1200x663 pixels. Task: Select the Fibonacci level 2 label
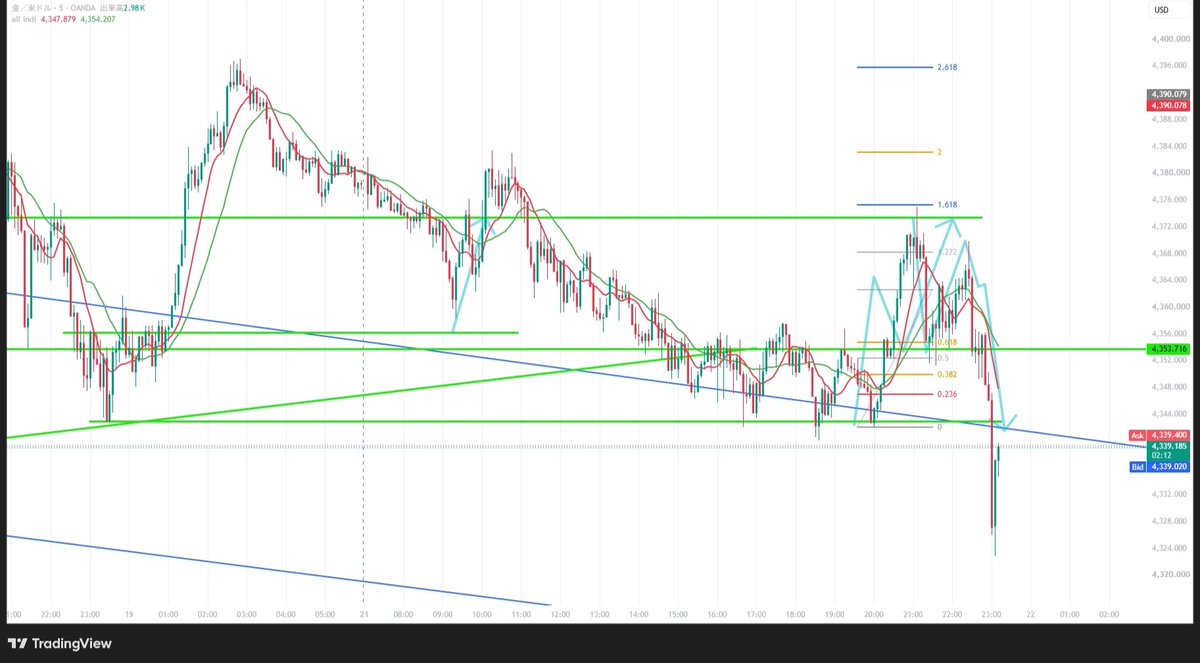click(x=940, y=152)
